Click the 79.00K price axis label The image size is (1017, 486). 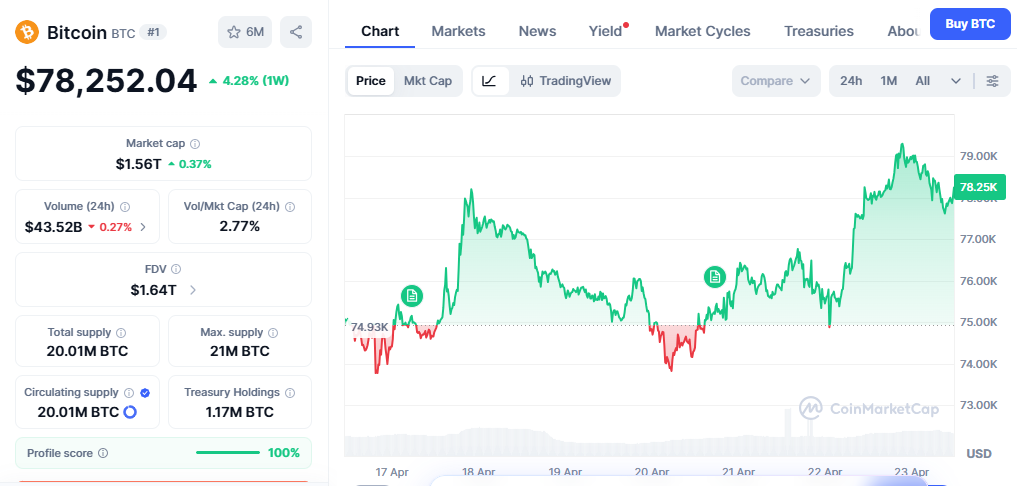(x=978, y=156)
